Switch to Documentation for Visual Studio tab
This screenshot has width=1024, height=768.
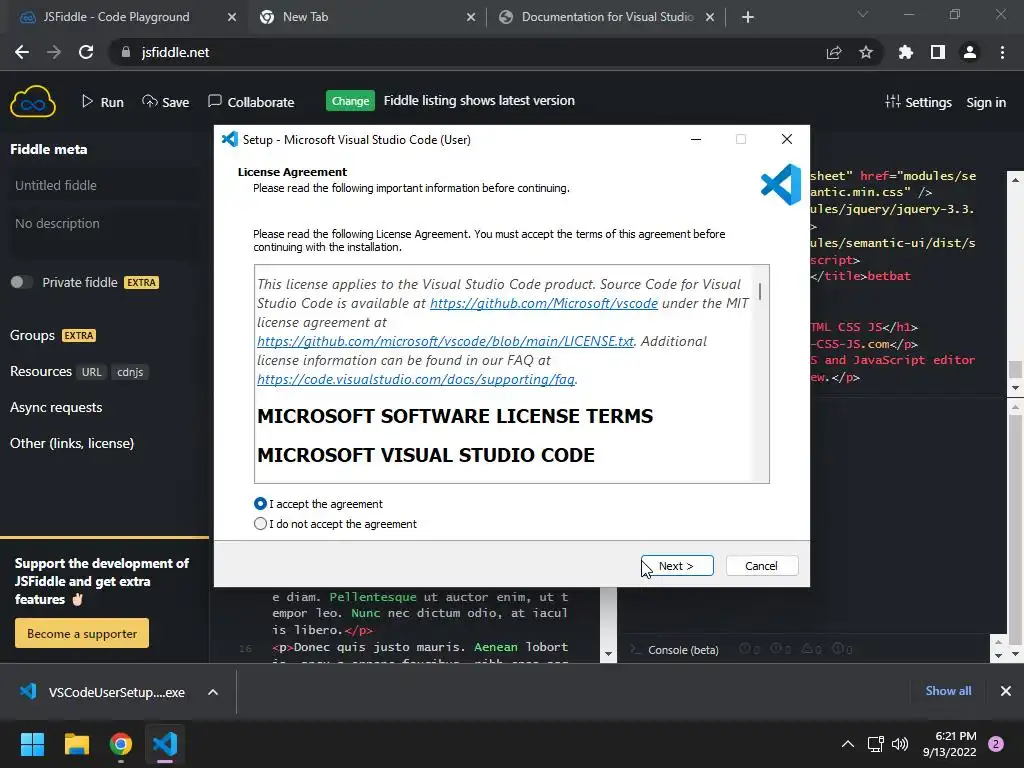point(606,17)
